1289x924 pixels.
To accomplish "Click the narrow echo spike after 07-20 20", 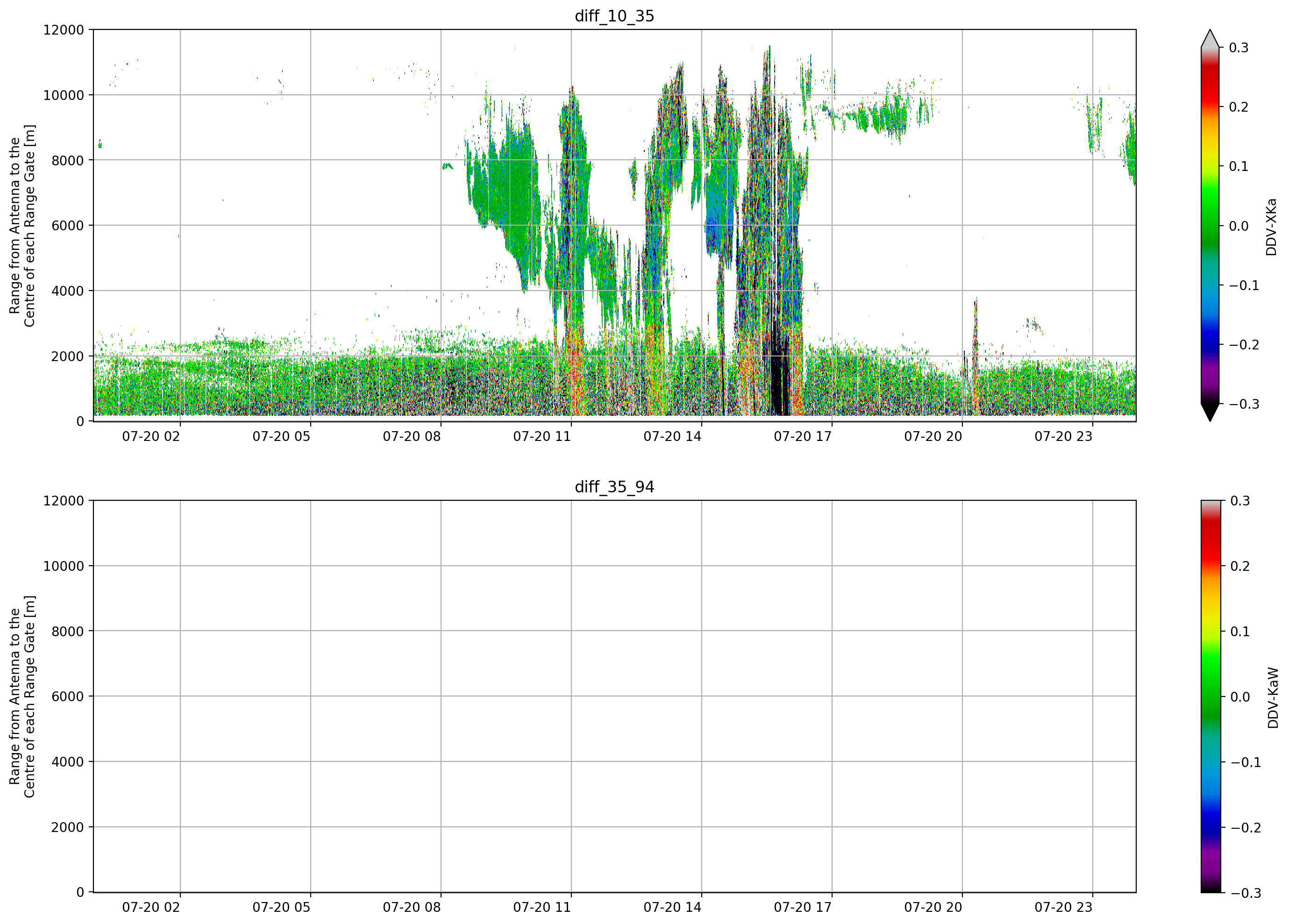I will click(975, 355).
